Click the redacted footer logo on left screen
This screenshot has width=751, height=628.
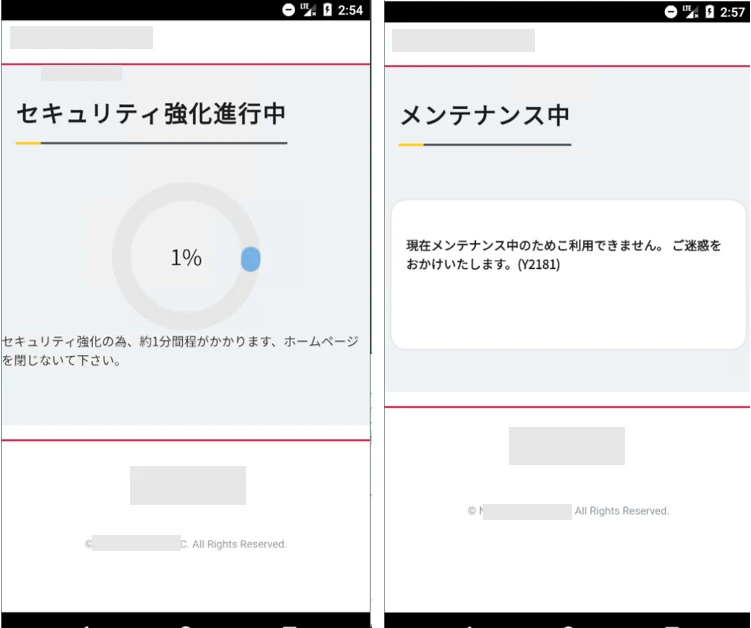(x=188, y=485)
